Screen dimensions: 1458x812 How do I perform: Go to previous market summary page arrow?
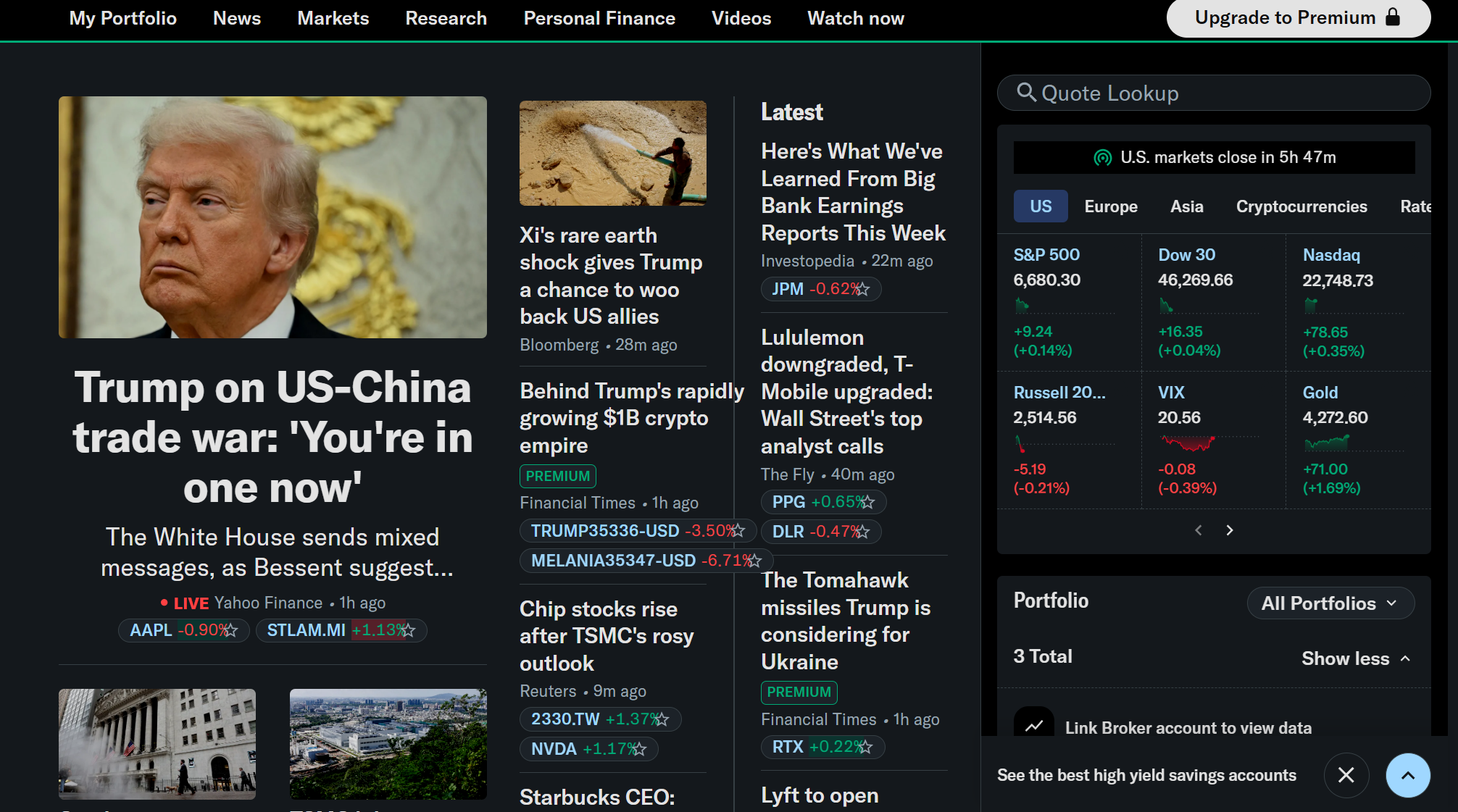tap(1199, 530)
